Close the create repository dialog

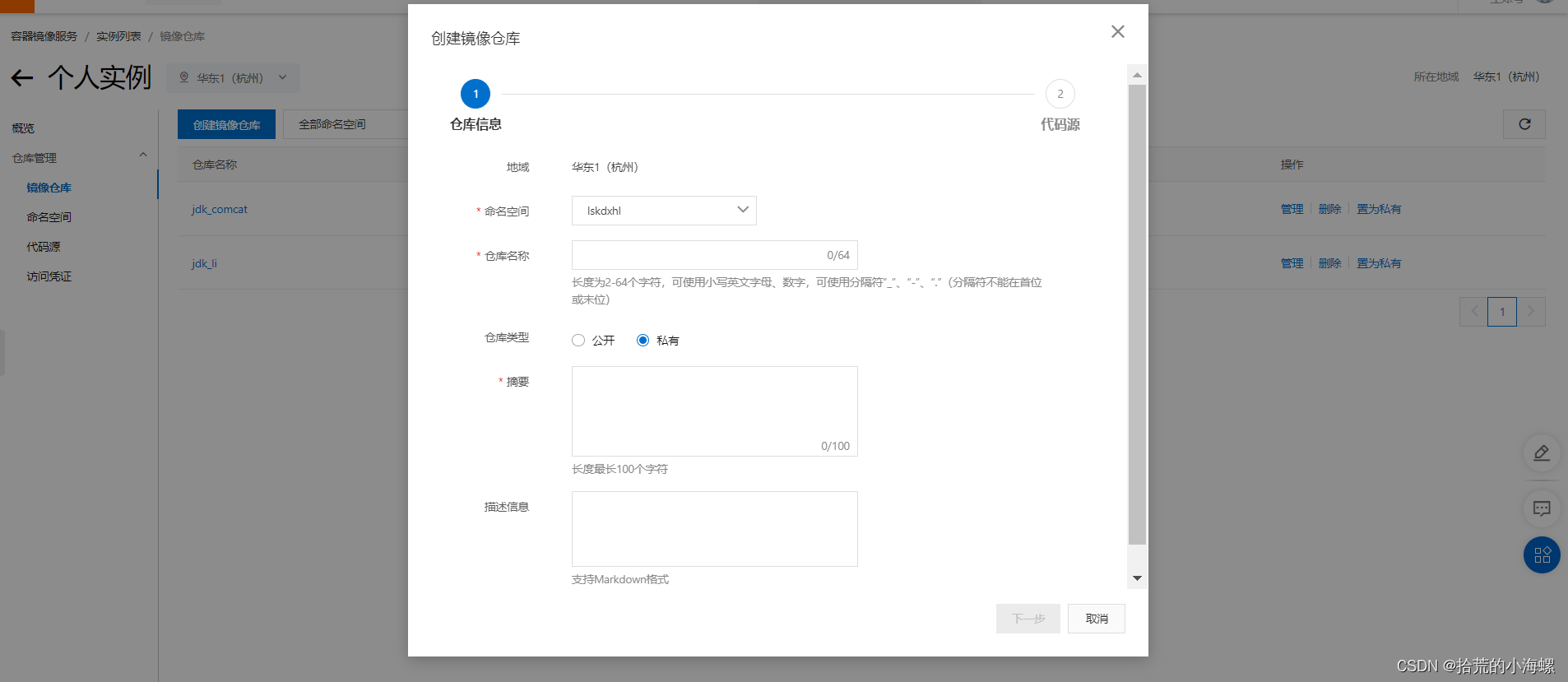tap(1117, 32)
